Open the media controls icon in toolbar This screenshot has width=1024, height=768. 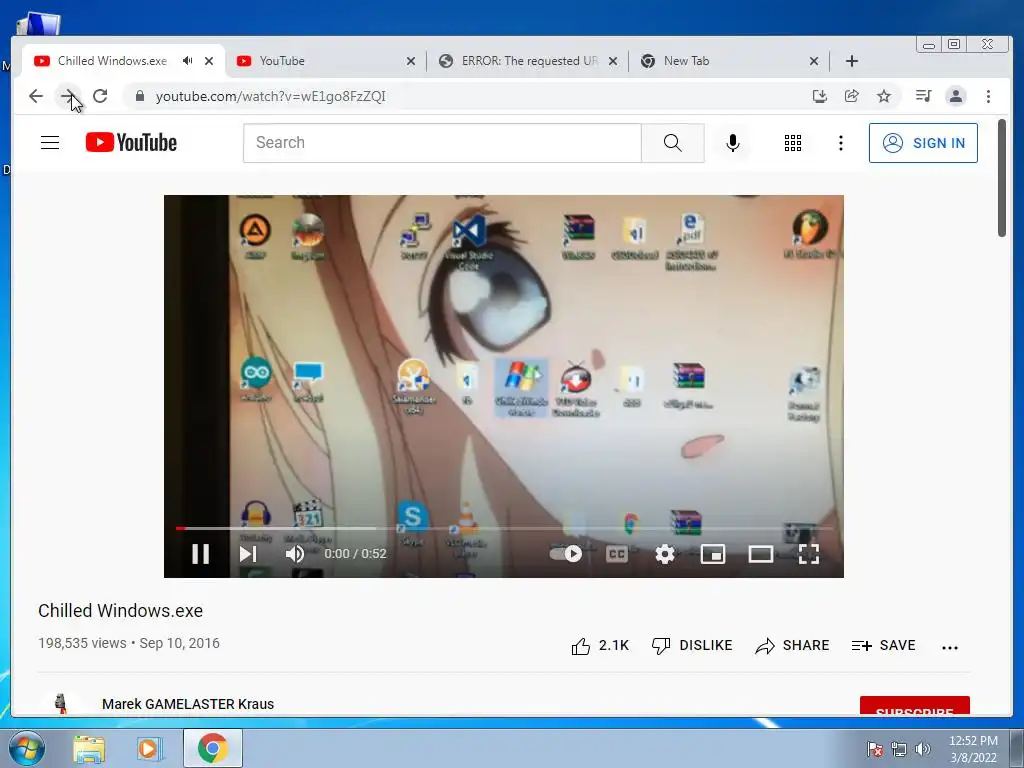(x=923, y=96)
